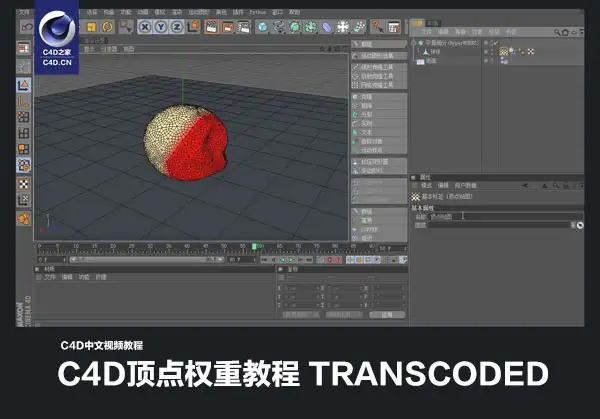Click the green array modeling objects icon
The width and height of the screenshot is (600, 419).
pos(310,27)
